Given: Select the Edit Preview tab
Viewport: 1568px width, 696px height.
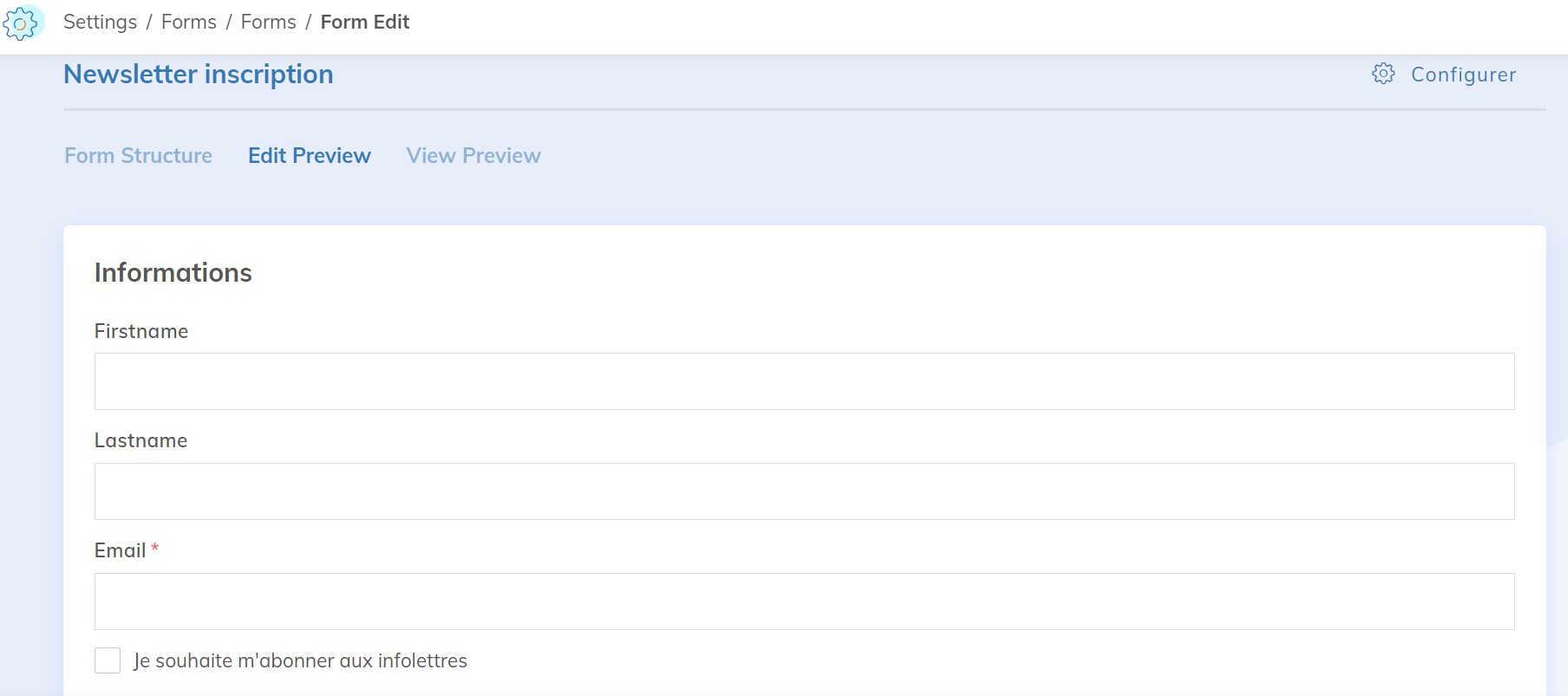Looking at the screenshot, I should tap(309, 156).
